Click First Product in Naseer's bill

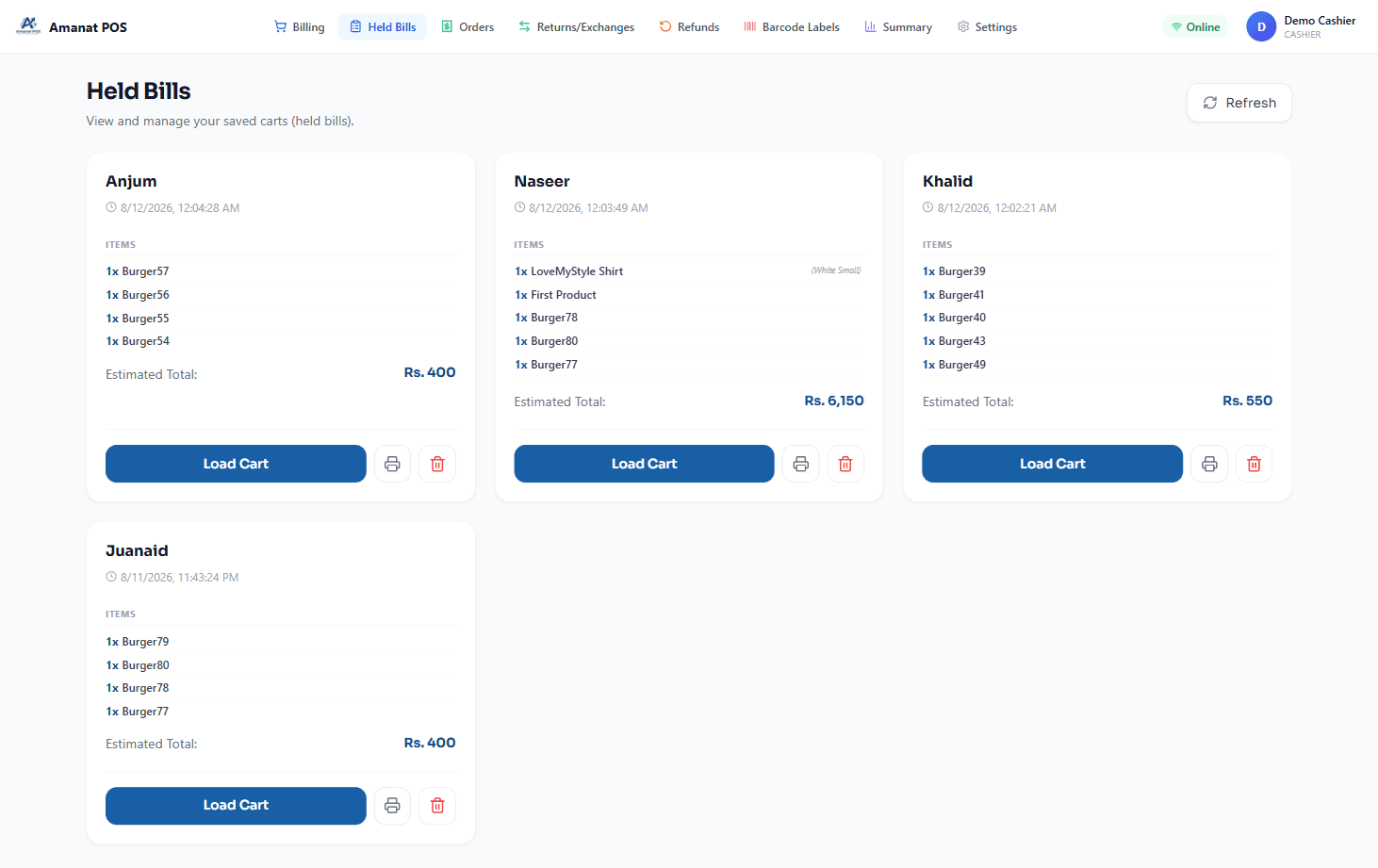pos(555,295)
